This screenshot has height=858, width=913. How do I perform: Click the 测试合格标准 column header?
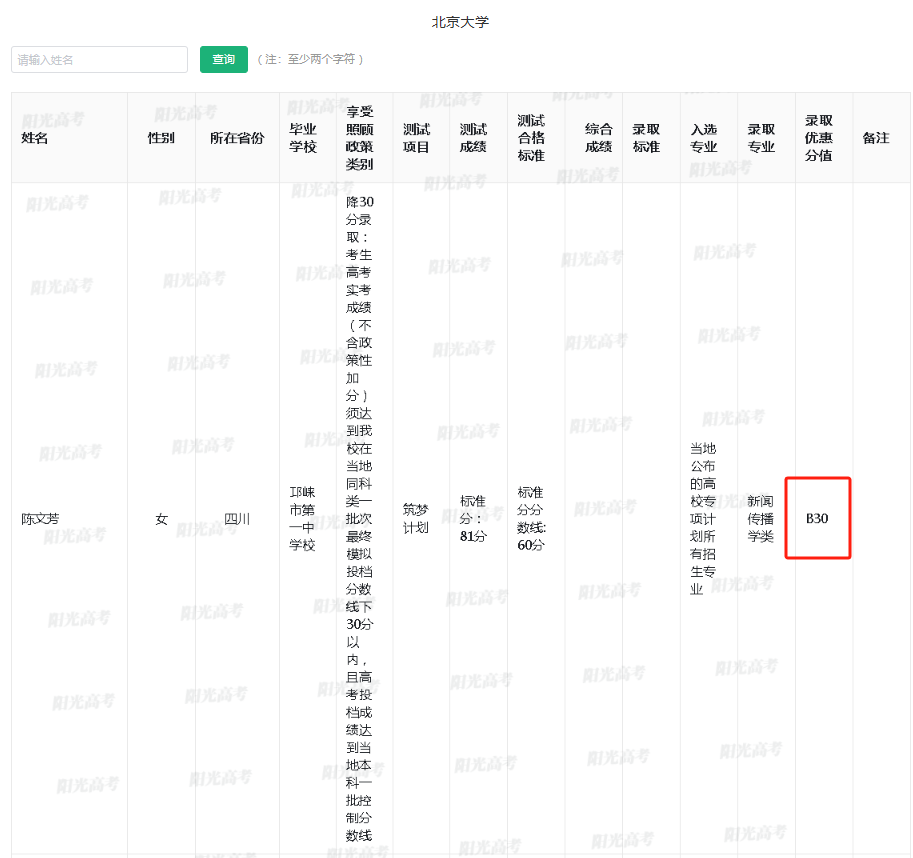click(531, 138)
